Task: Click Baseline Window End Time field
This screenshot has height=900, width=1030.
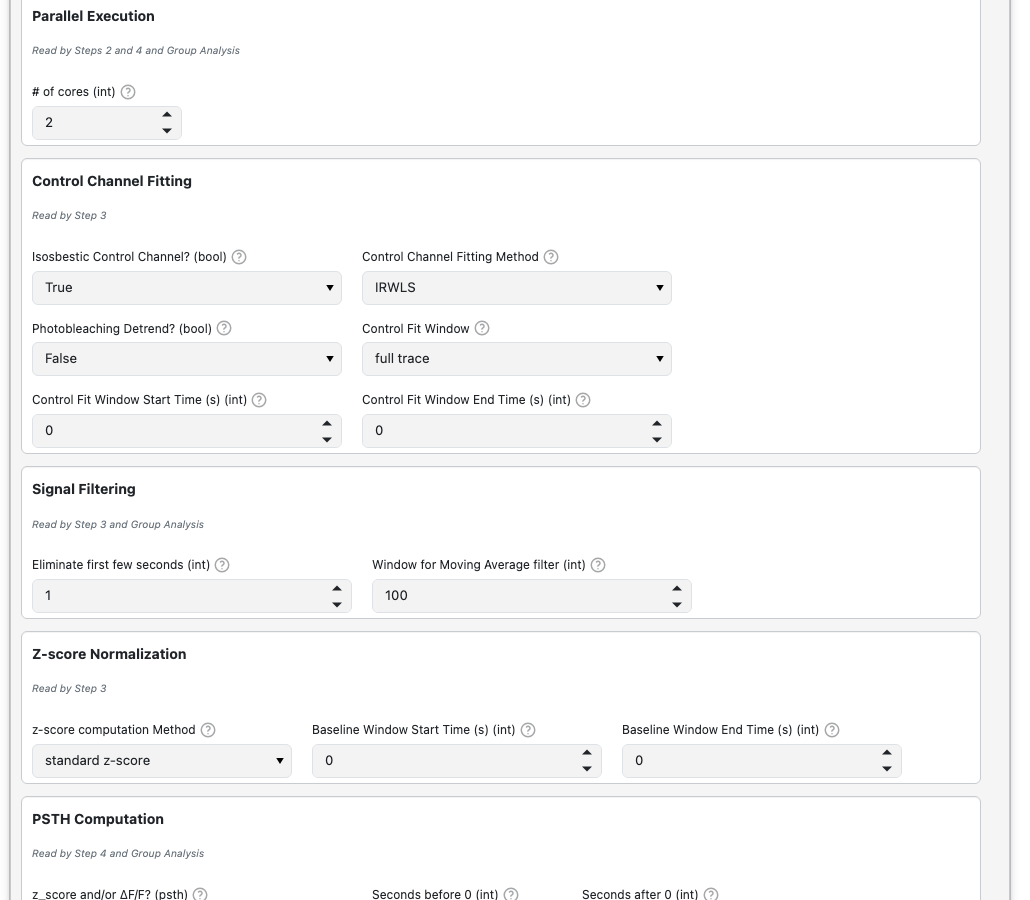Action: pos(761,761)
